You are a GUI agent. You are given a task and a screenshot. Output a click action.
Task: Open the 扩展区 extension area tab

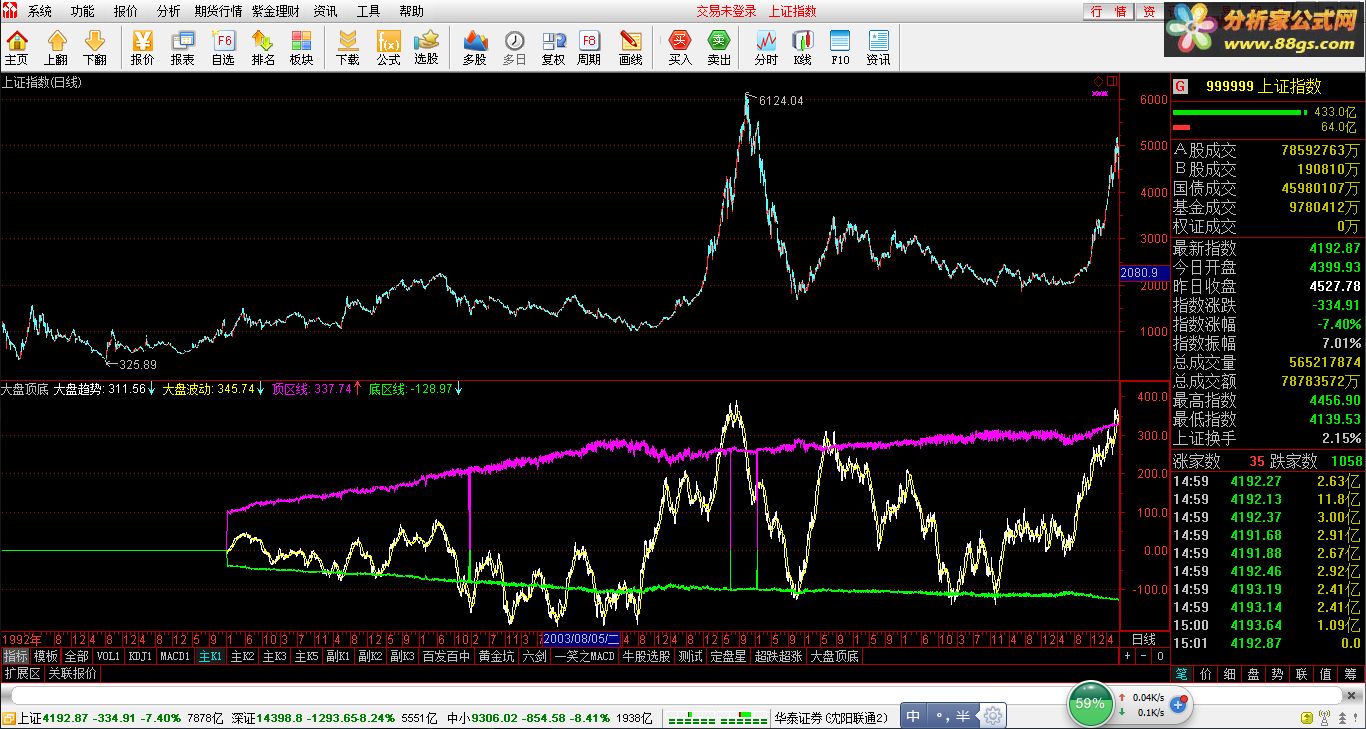coord(22,673)
